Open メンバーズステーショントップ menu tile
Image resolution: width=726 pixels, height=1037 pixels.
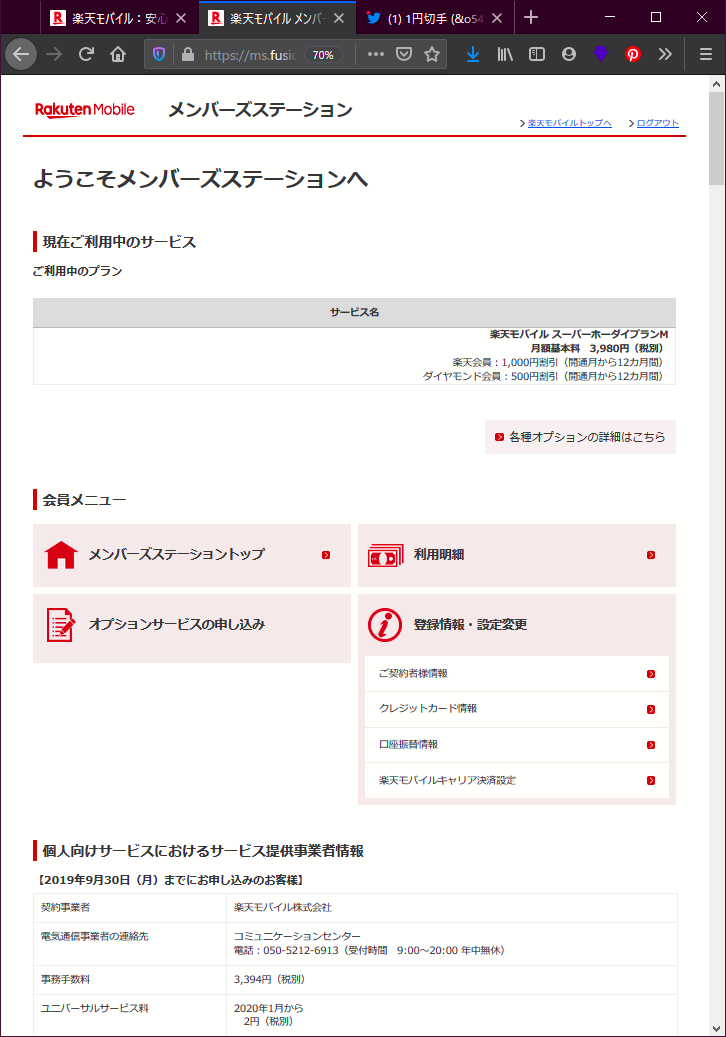coord(192,556)
